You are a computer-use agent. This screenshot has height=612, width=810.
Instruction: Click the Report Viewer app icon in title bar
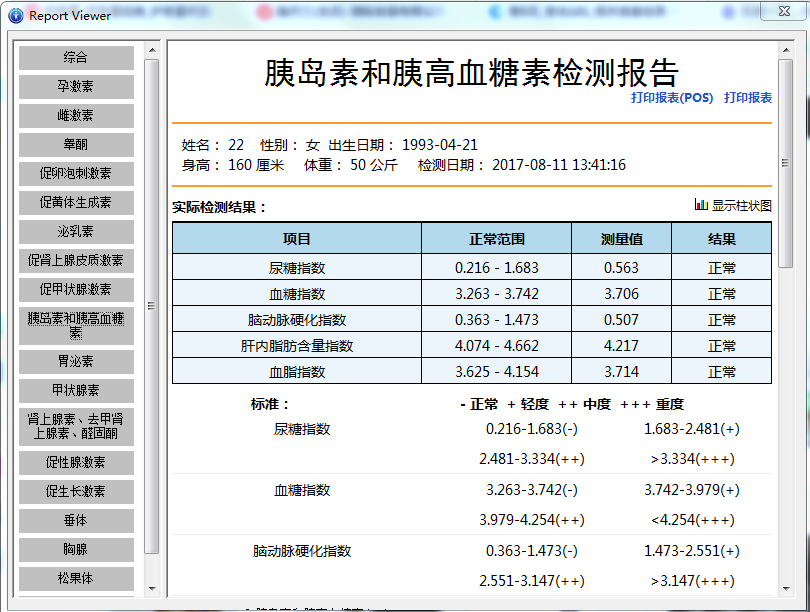pos(16,16)
